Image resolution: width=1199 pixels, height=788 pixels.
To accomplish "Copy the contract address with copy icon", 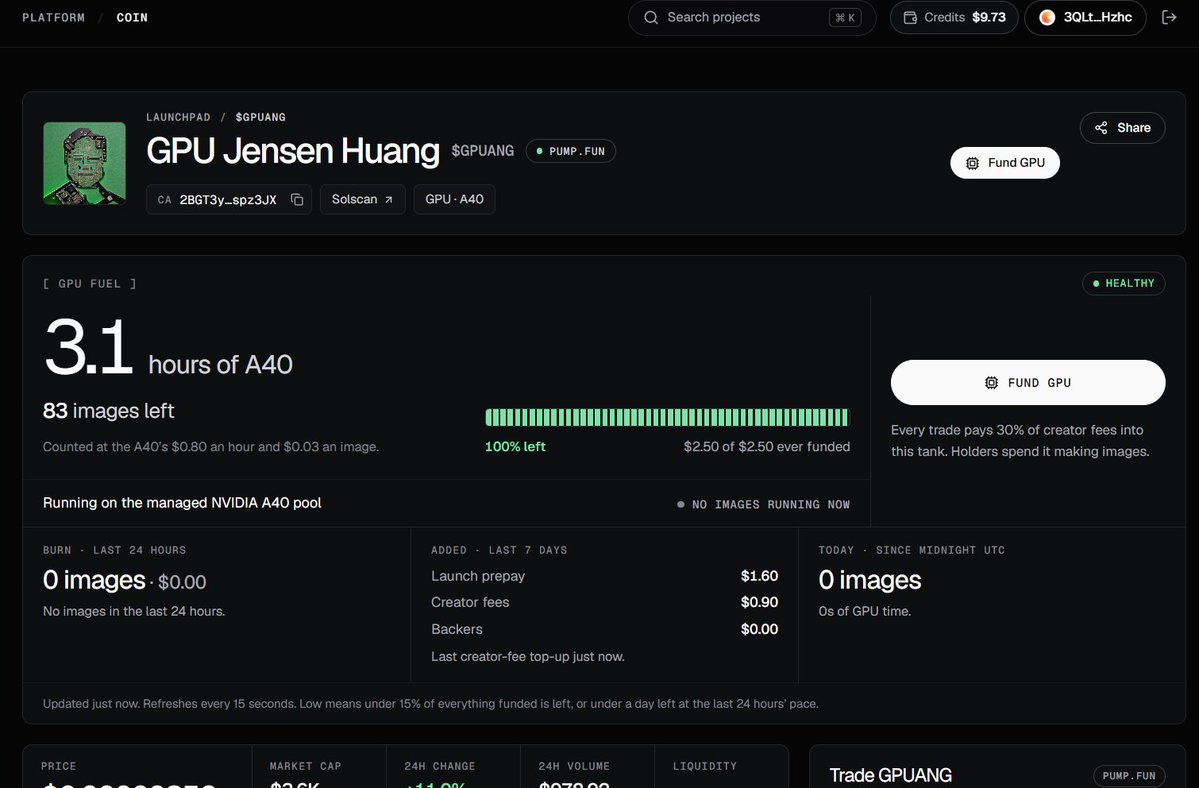I will 297,199.
